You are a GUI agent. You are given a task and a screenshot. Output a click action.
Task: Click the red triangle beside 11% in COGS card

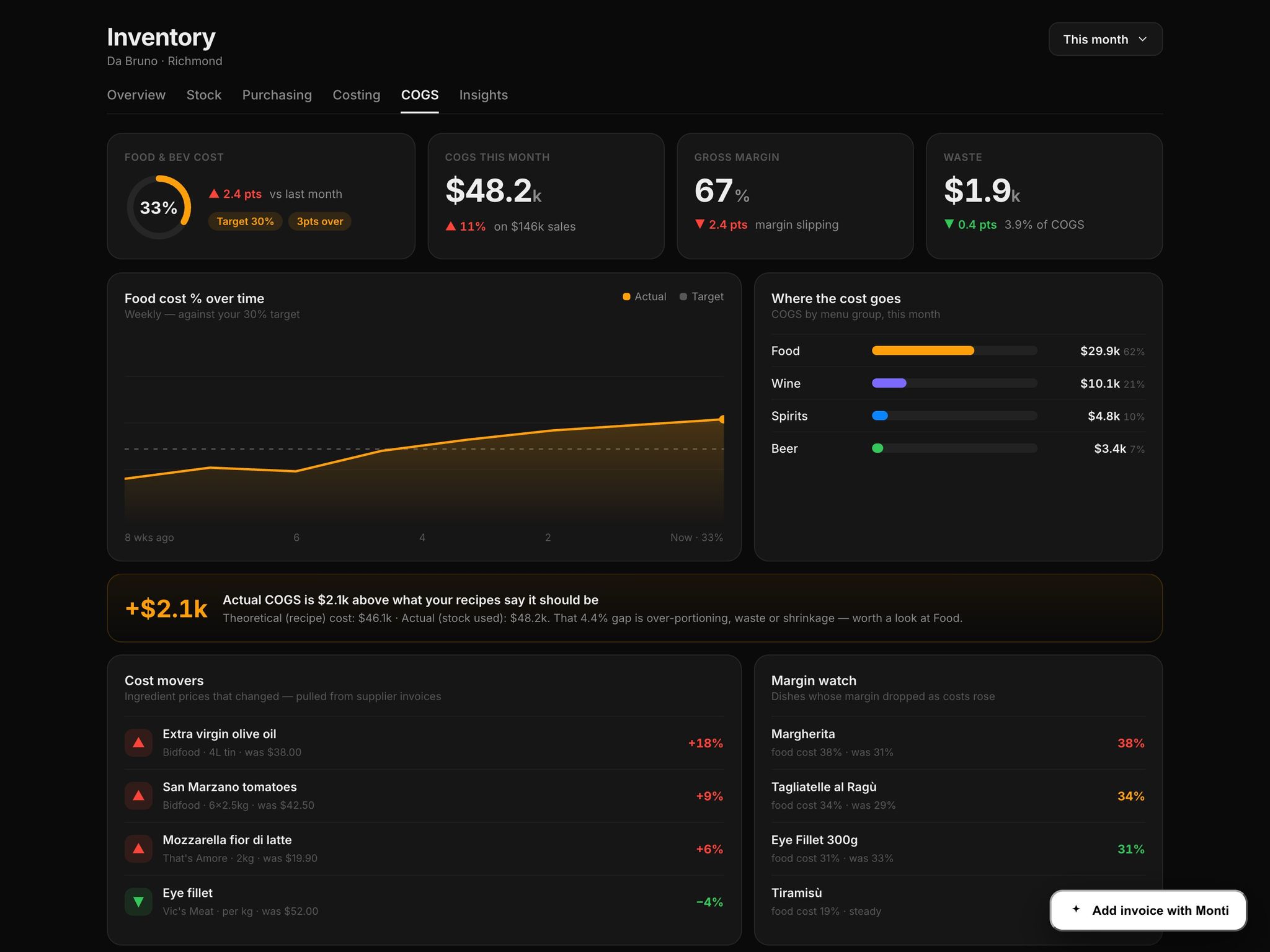tap(451, 226)
